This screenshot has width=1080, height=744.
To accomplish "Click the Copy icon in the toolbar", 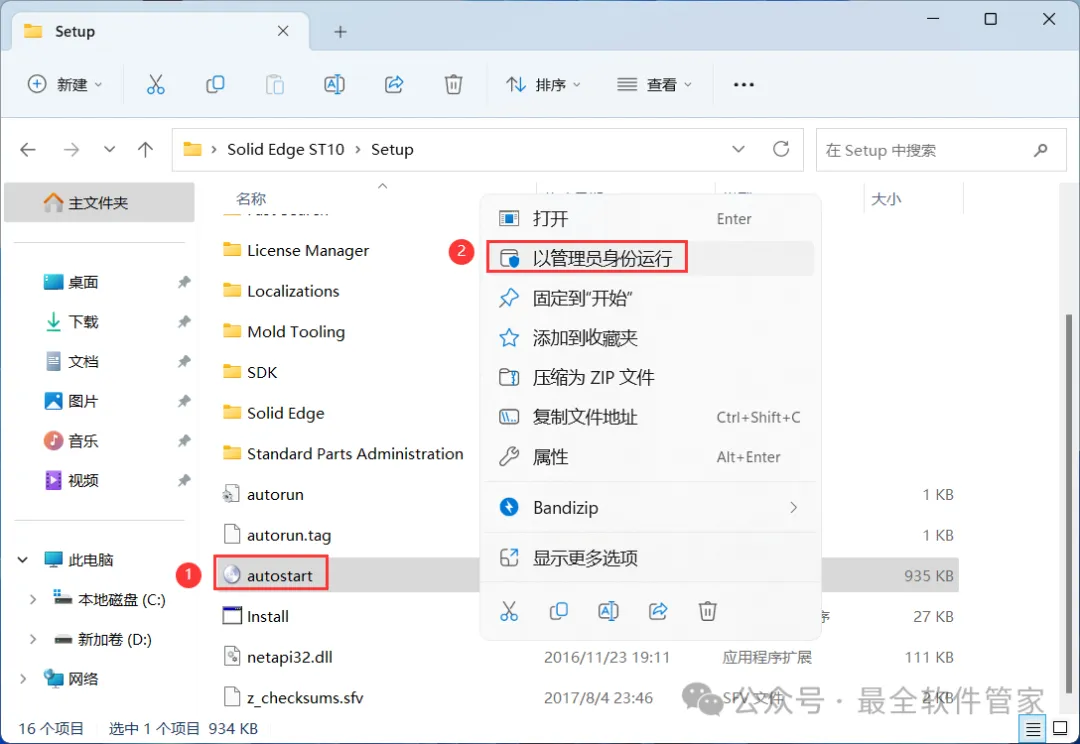I will [x=215, y=85].
